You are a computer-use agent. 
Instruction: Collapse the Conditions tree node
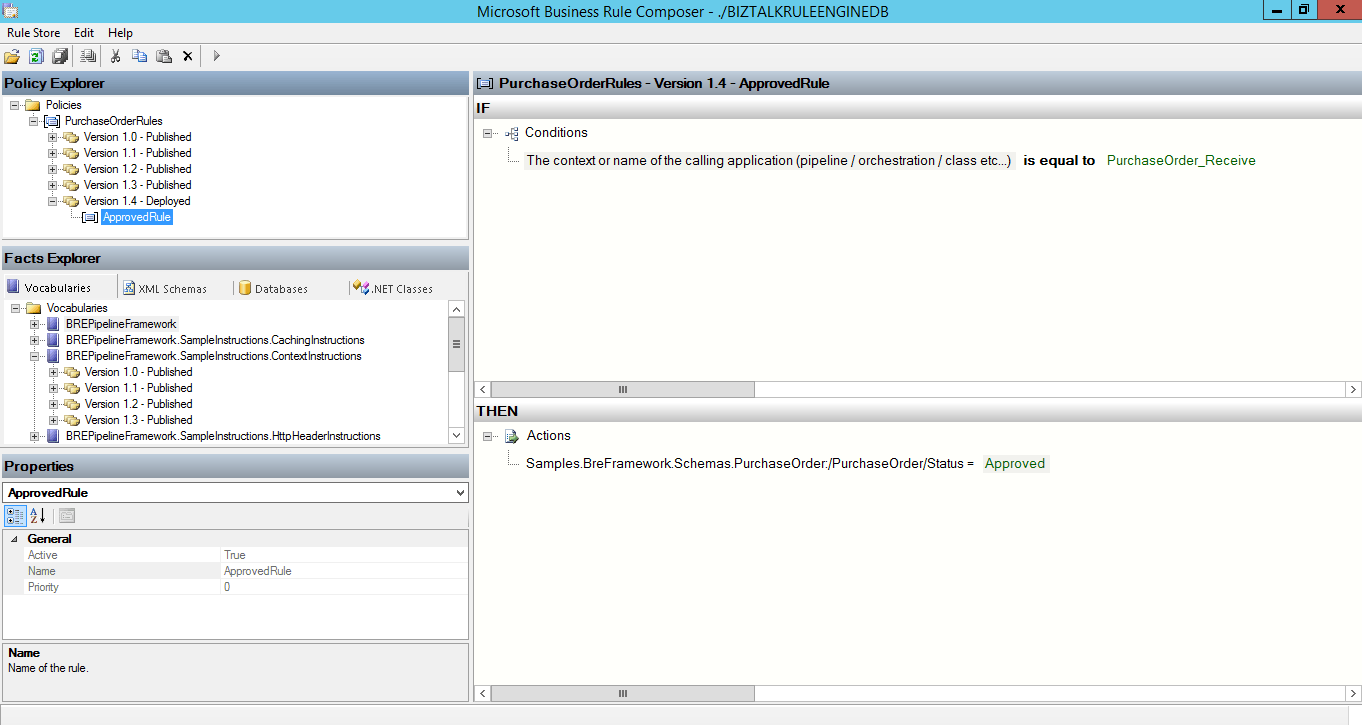[x=488, y=133]
